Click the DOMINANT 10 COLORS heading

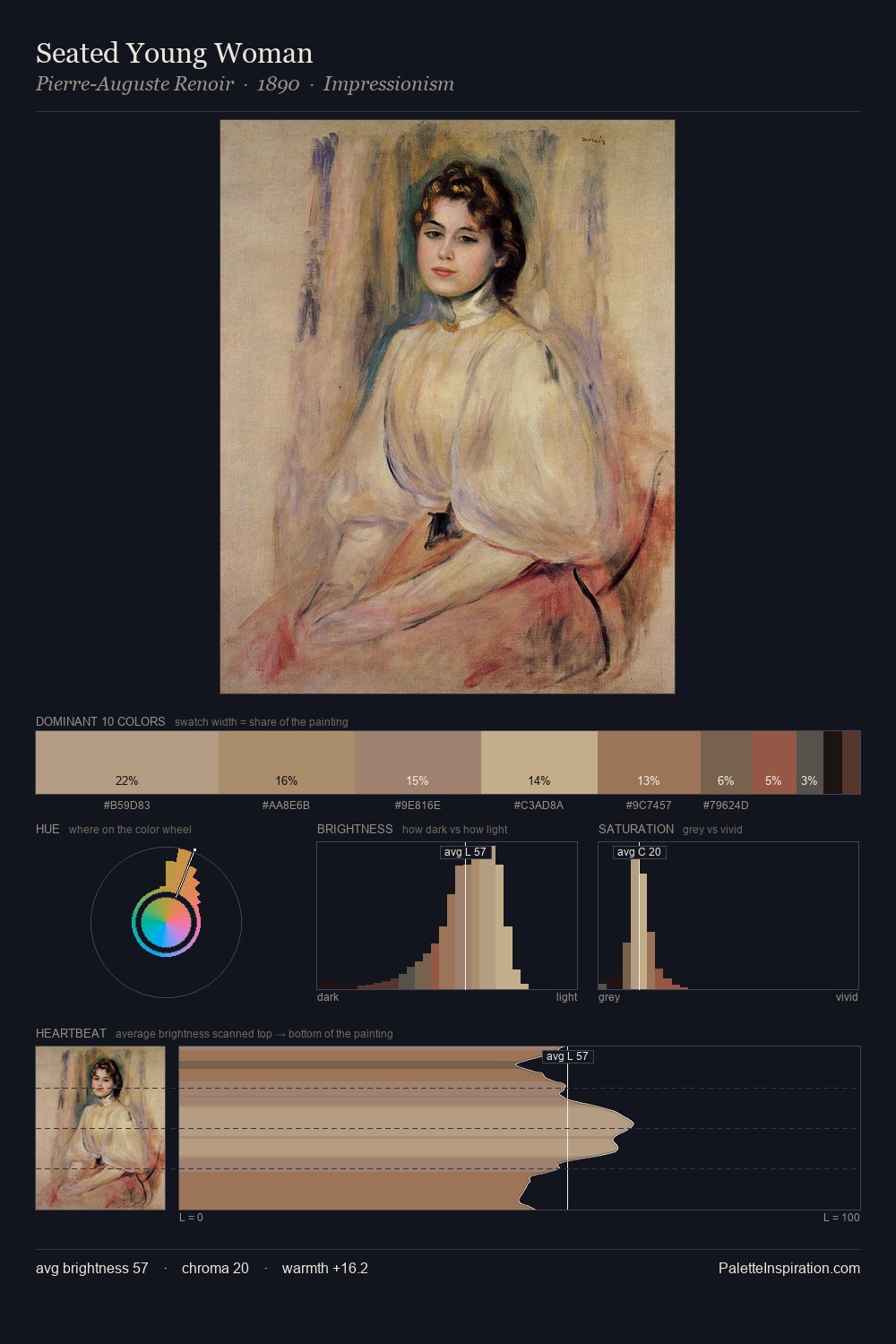[x=100, y=721]
